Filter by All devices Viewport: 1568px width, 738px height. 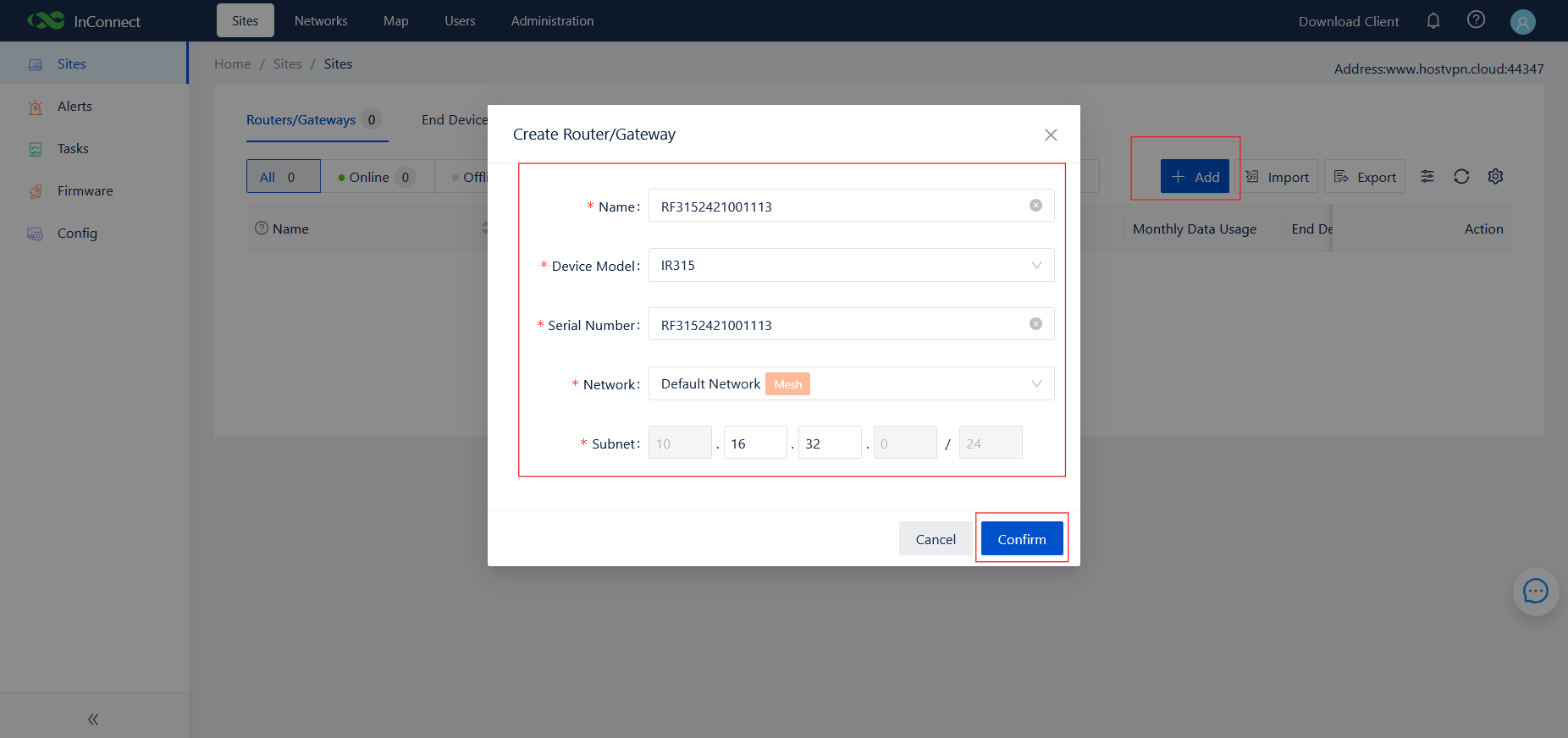click(284, 176)
